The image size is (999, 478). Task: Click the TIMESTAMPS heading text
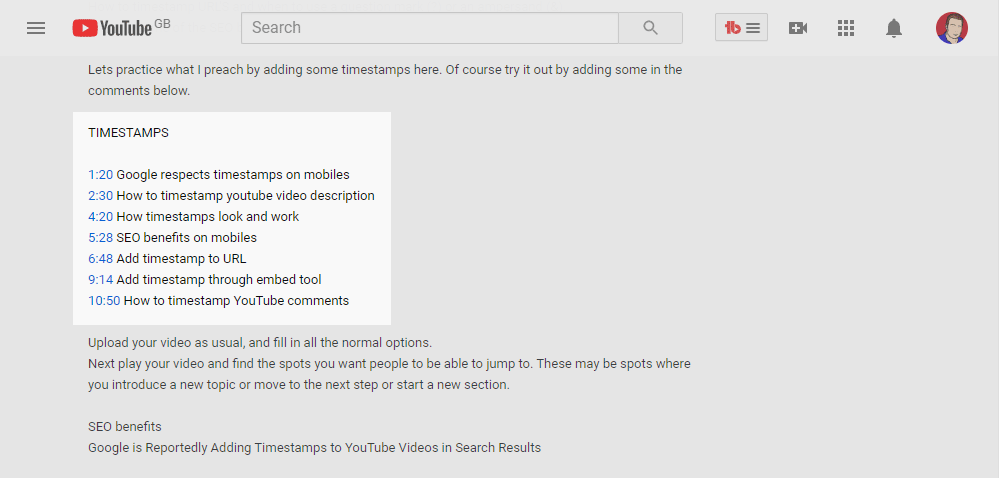point(129,133)
